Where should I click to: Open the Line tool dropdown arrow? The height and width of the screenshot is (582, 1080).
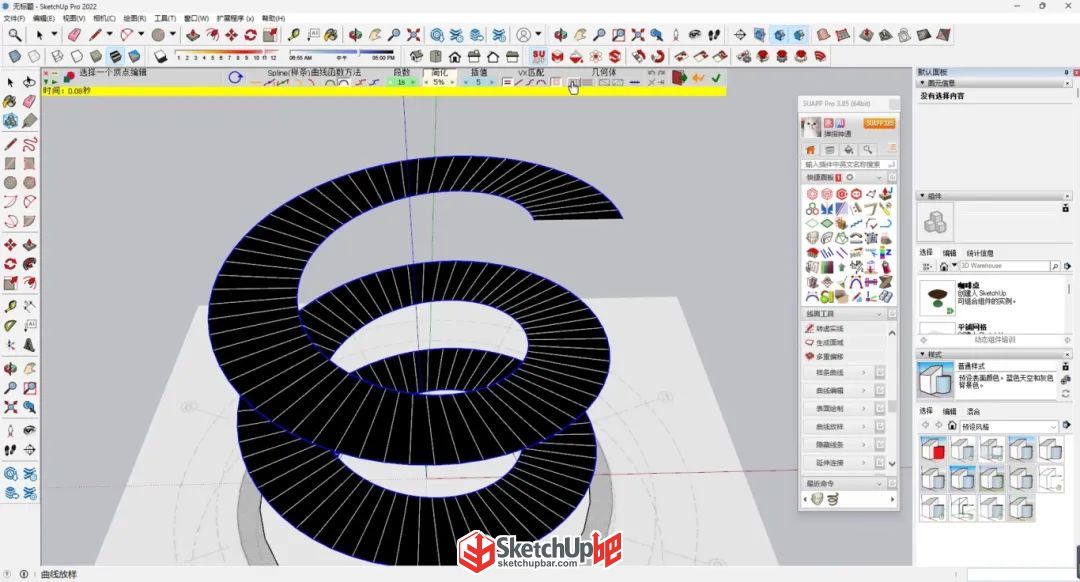click(x=109, y=34)
